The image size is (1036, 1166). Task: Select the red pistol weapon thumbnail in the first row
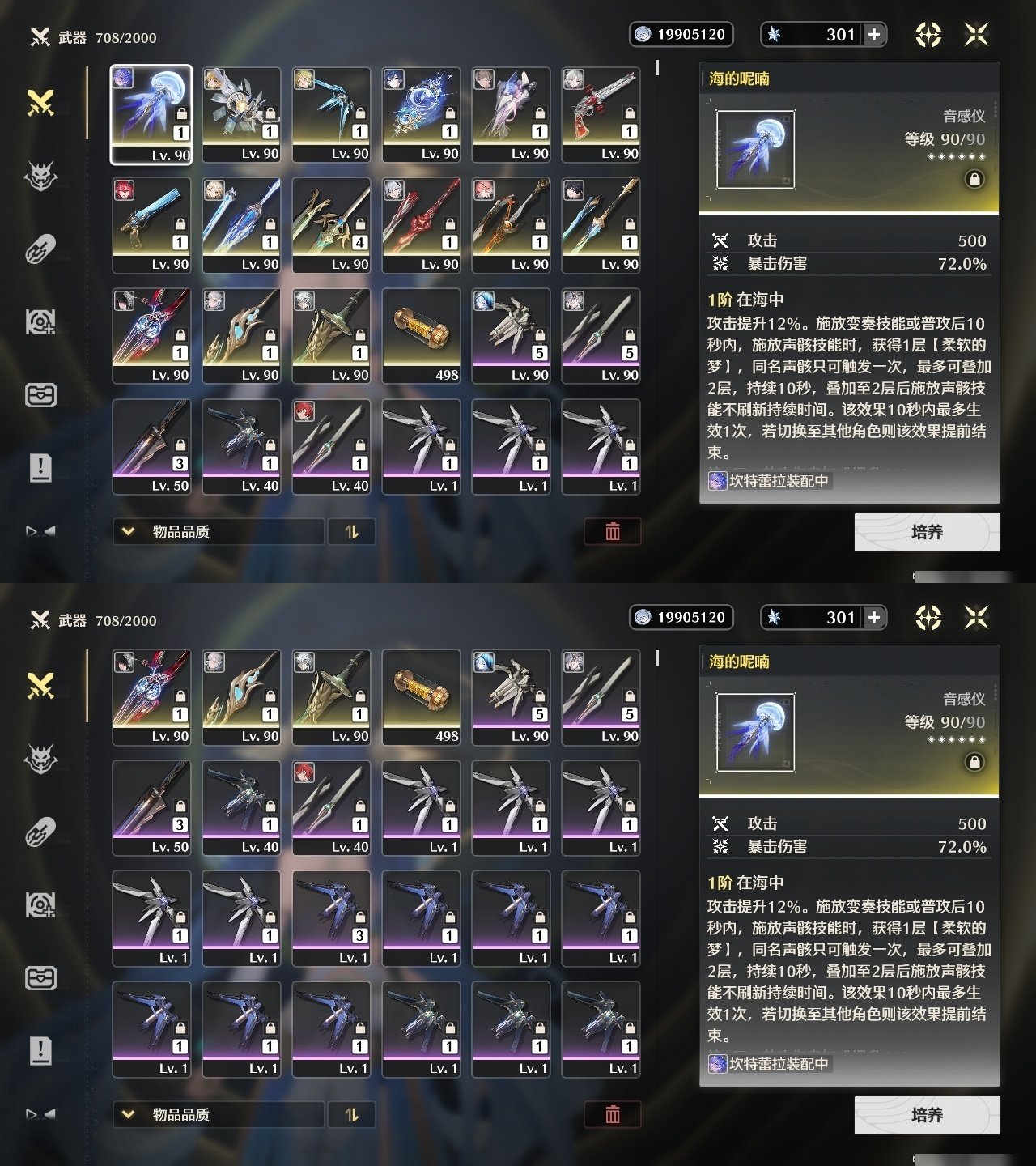tap(601, 114)
